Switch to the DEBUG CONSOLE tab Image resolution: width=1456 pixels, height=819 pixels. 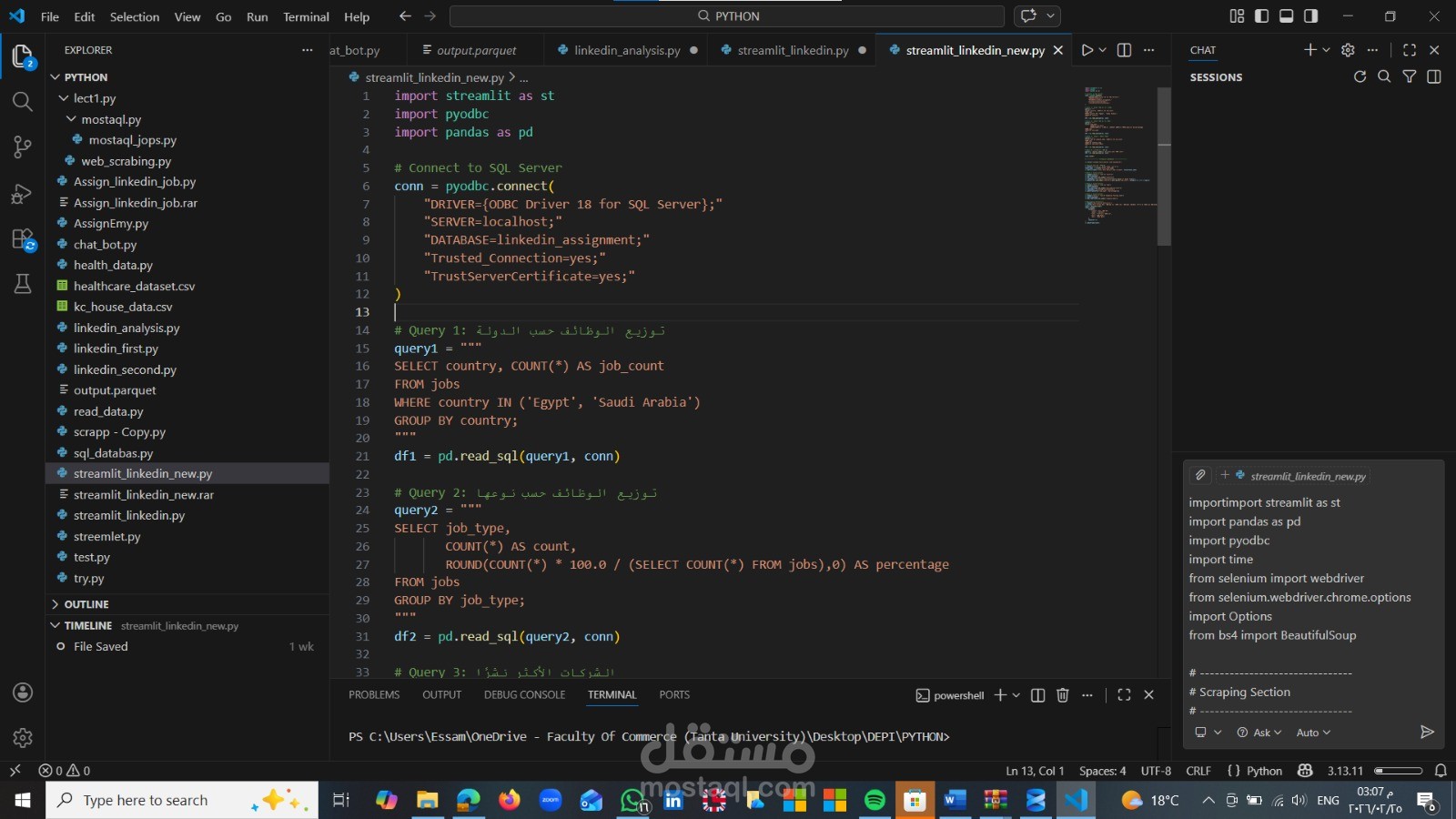[524, 695]
